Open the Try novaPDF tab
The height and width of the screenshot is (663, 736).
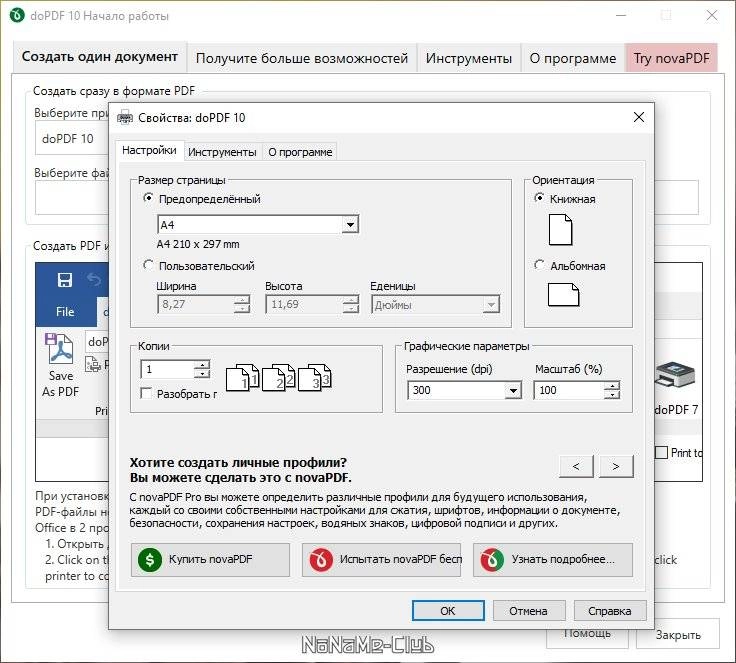pos(671,58)
